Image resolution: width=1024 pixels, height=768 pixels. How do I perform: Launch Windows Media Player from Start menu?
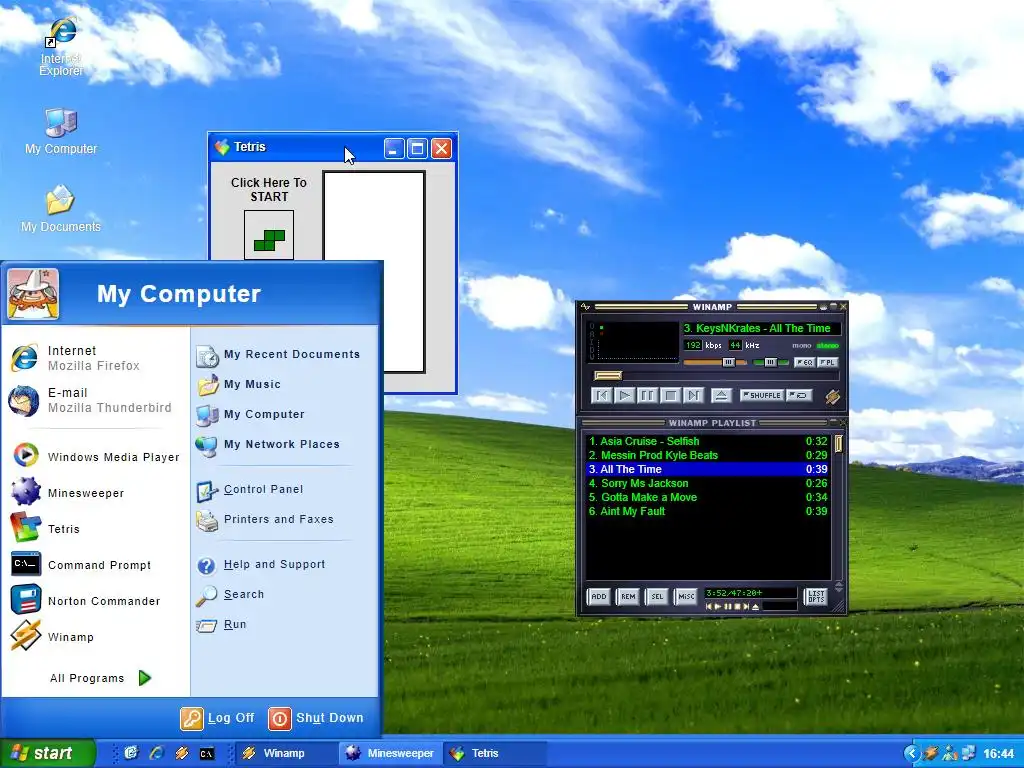(x=95, y=456)
